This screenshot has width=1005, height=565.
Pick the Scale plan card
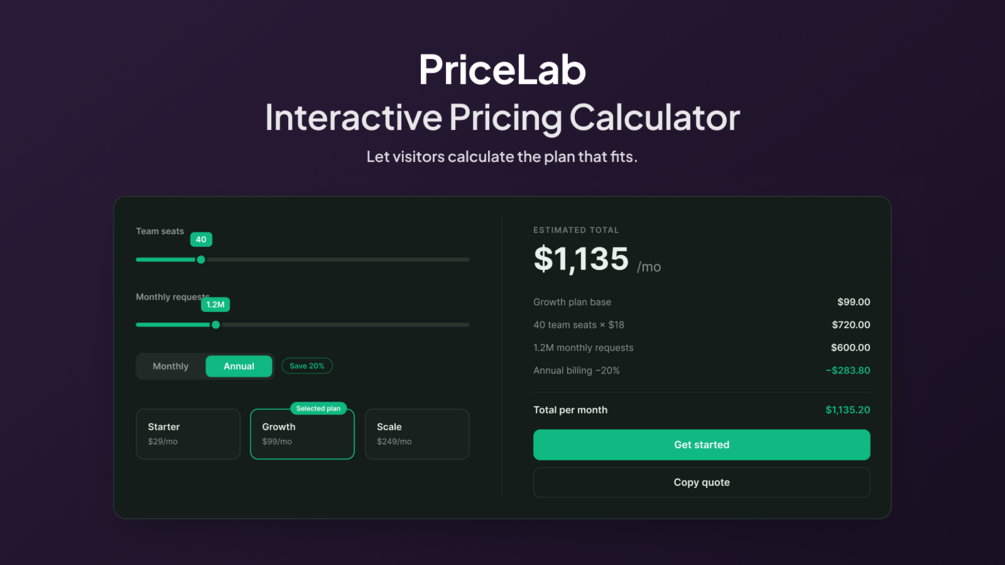pos(417,434)
